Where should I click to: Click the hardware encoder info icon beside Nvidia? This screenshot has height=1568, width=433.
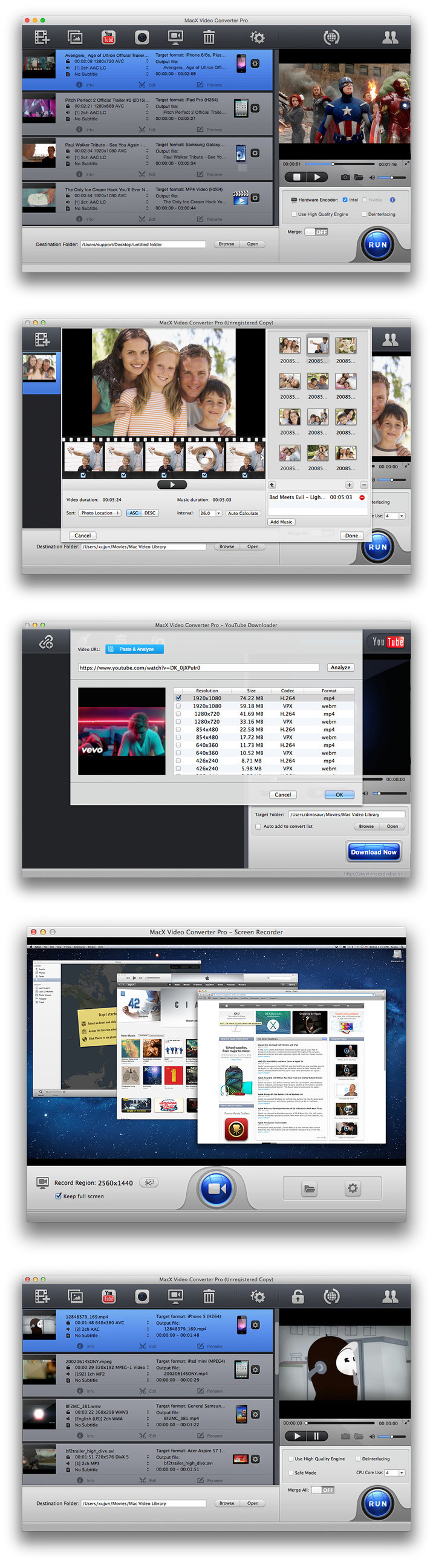[x=392, y=200]
